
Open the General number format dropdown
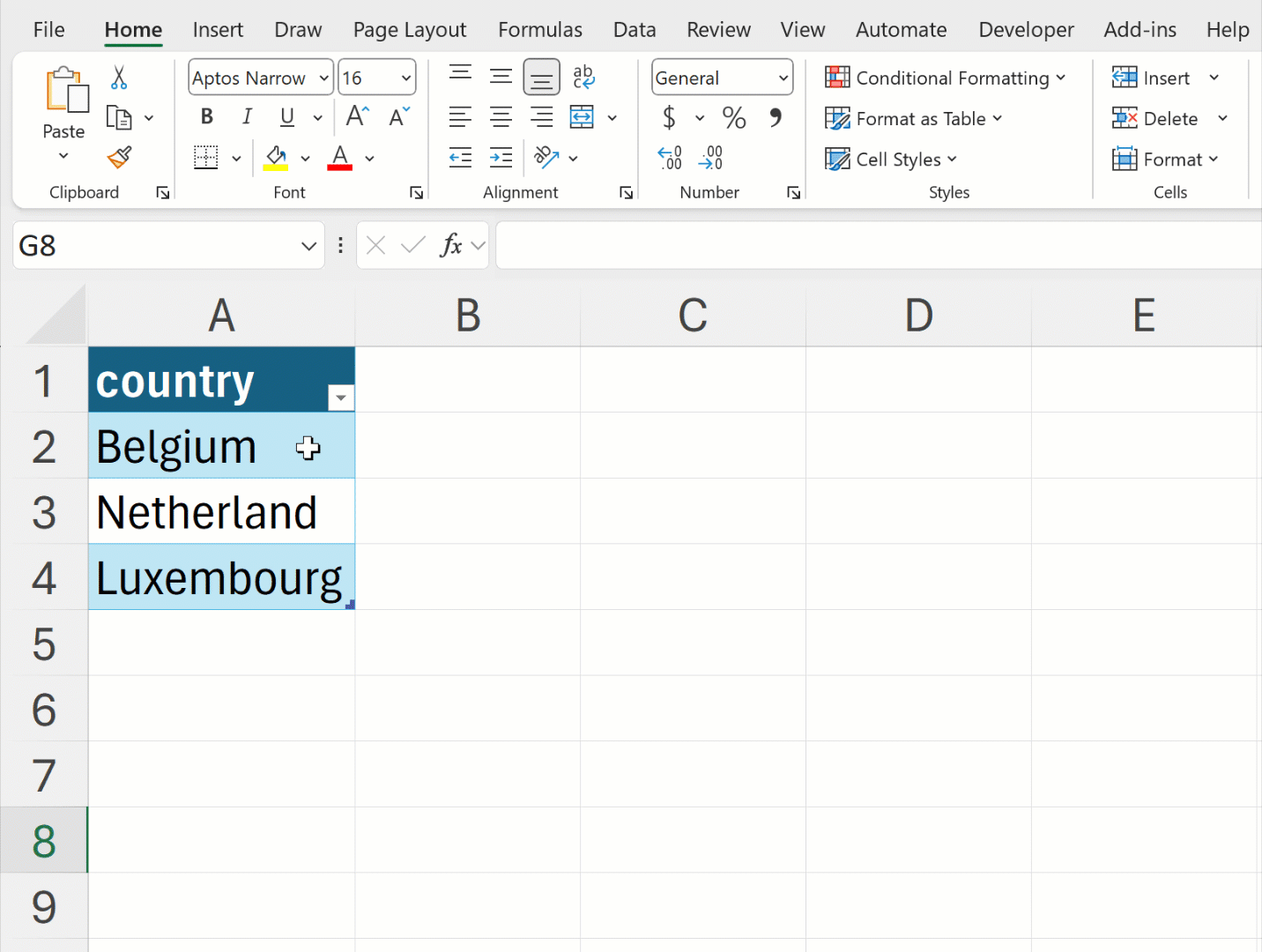tap(783, 78)
